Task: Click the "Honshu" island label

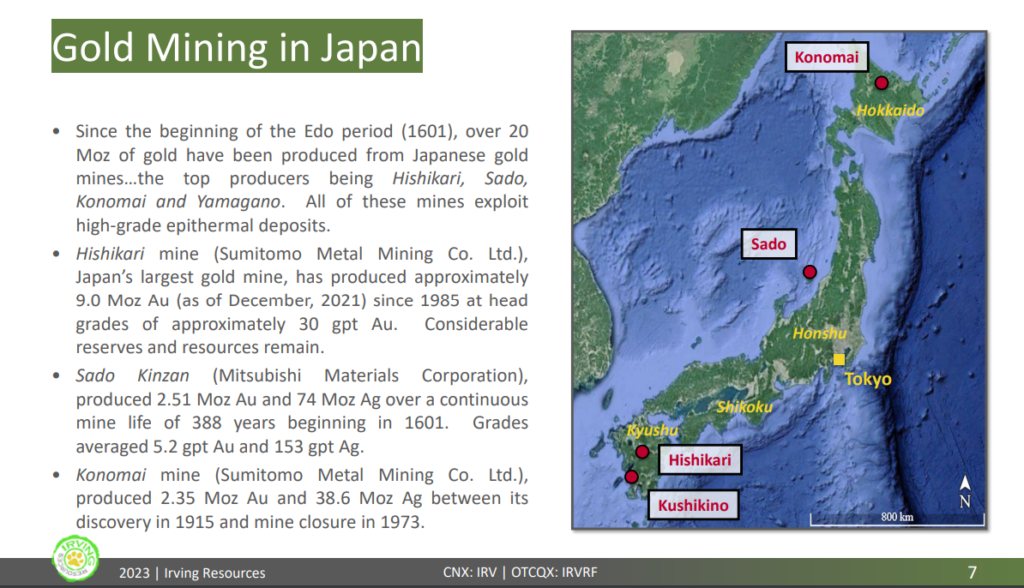Action: (x=820, y=333)
